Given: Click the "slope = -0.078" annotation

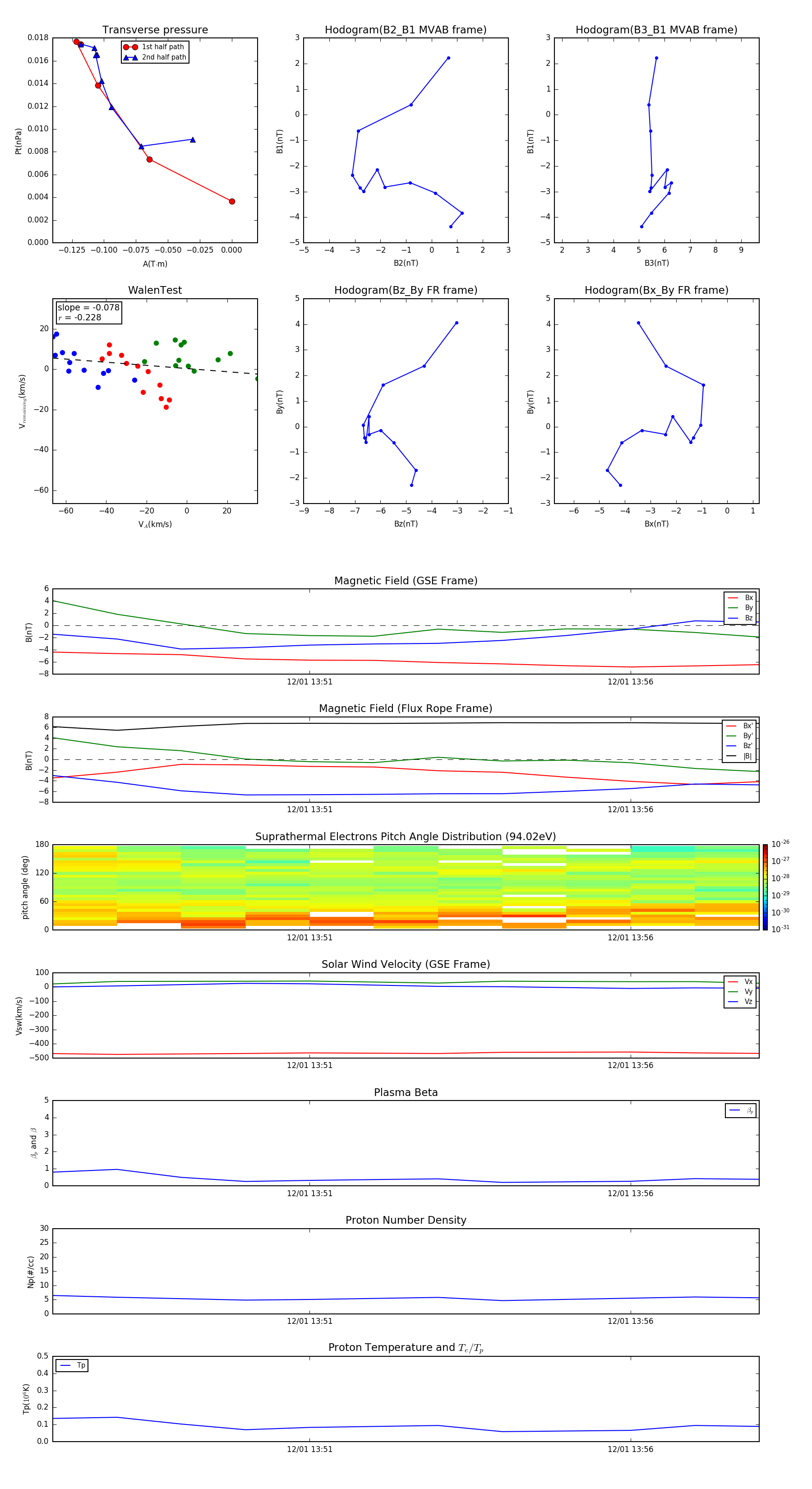Looking at the screenshot, I should [88, 308].
